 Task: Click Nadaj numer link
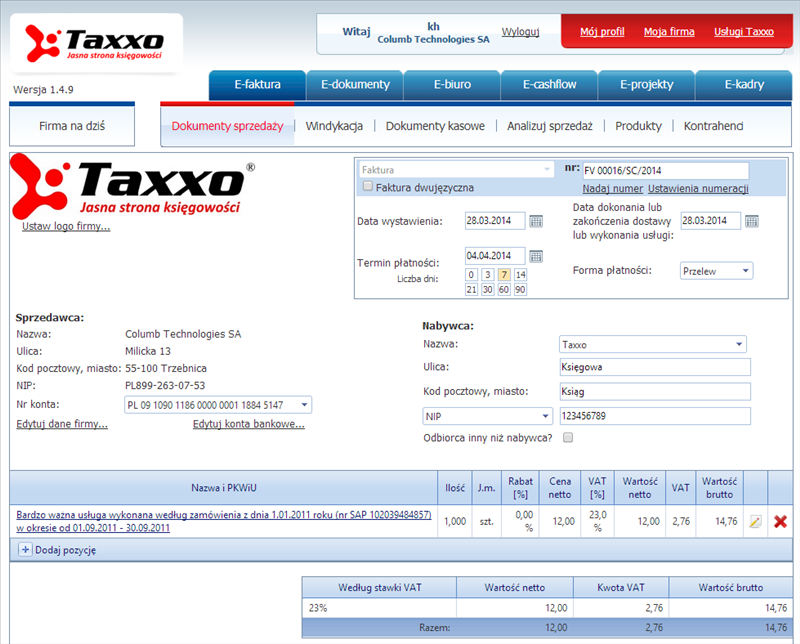pyautogui.click(x=613, y=188)
